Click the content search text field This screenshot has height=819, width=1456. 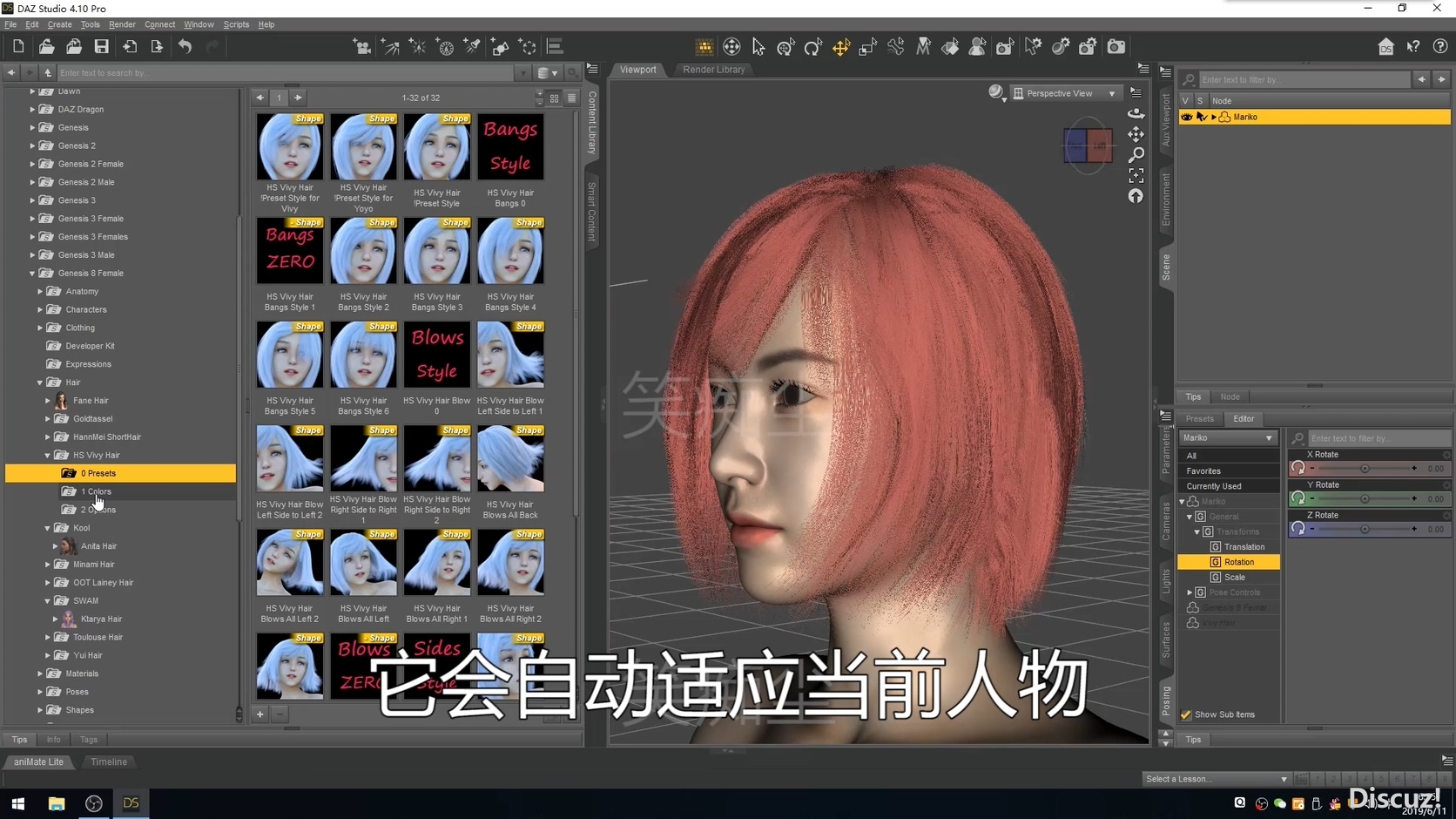click(x=287, y=73)
